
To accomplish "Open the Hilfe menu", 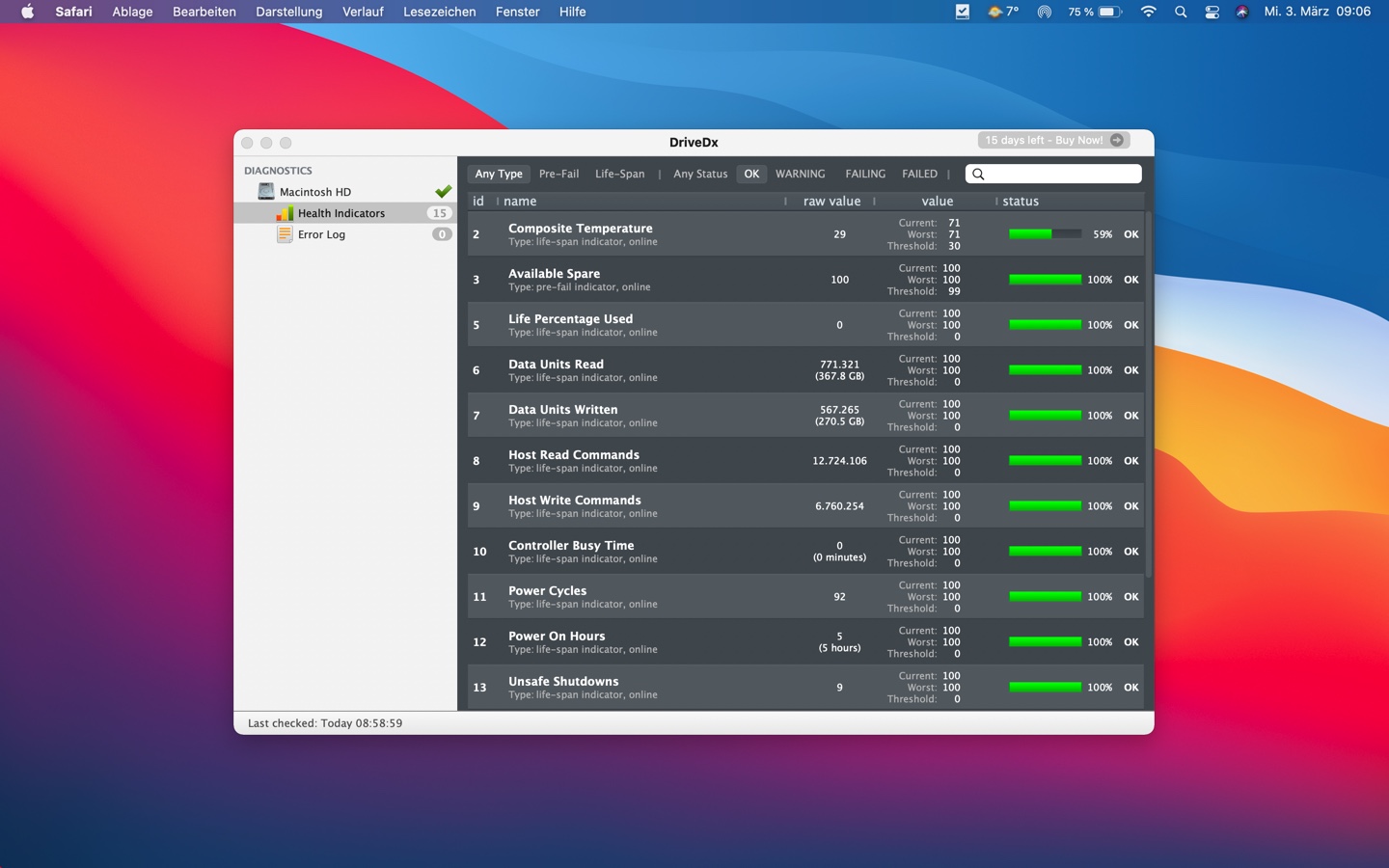I will click(x=573, y=12).
